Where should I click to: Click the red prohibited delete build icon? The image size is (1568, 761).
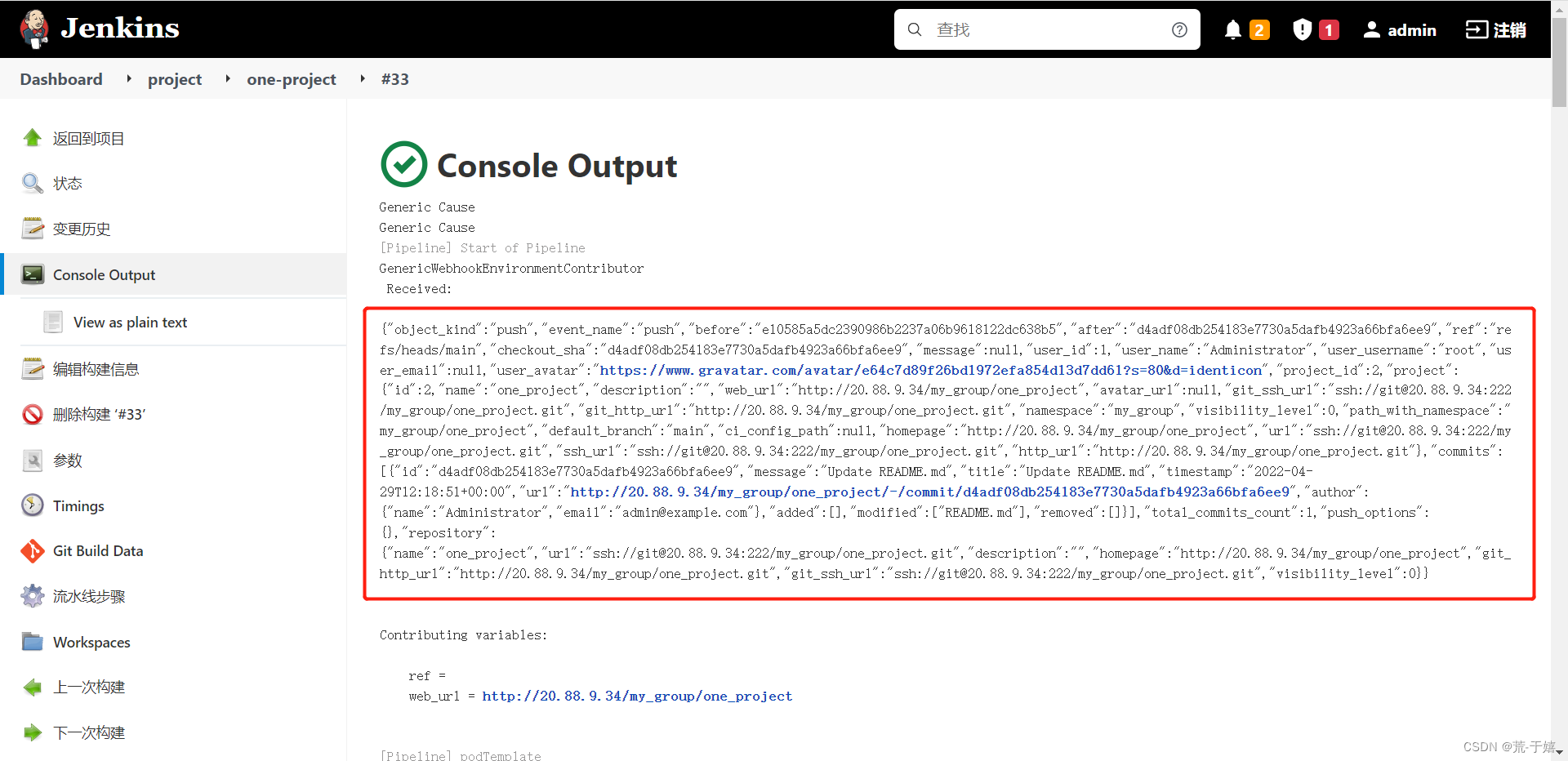(x=33, y=414)
